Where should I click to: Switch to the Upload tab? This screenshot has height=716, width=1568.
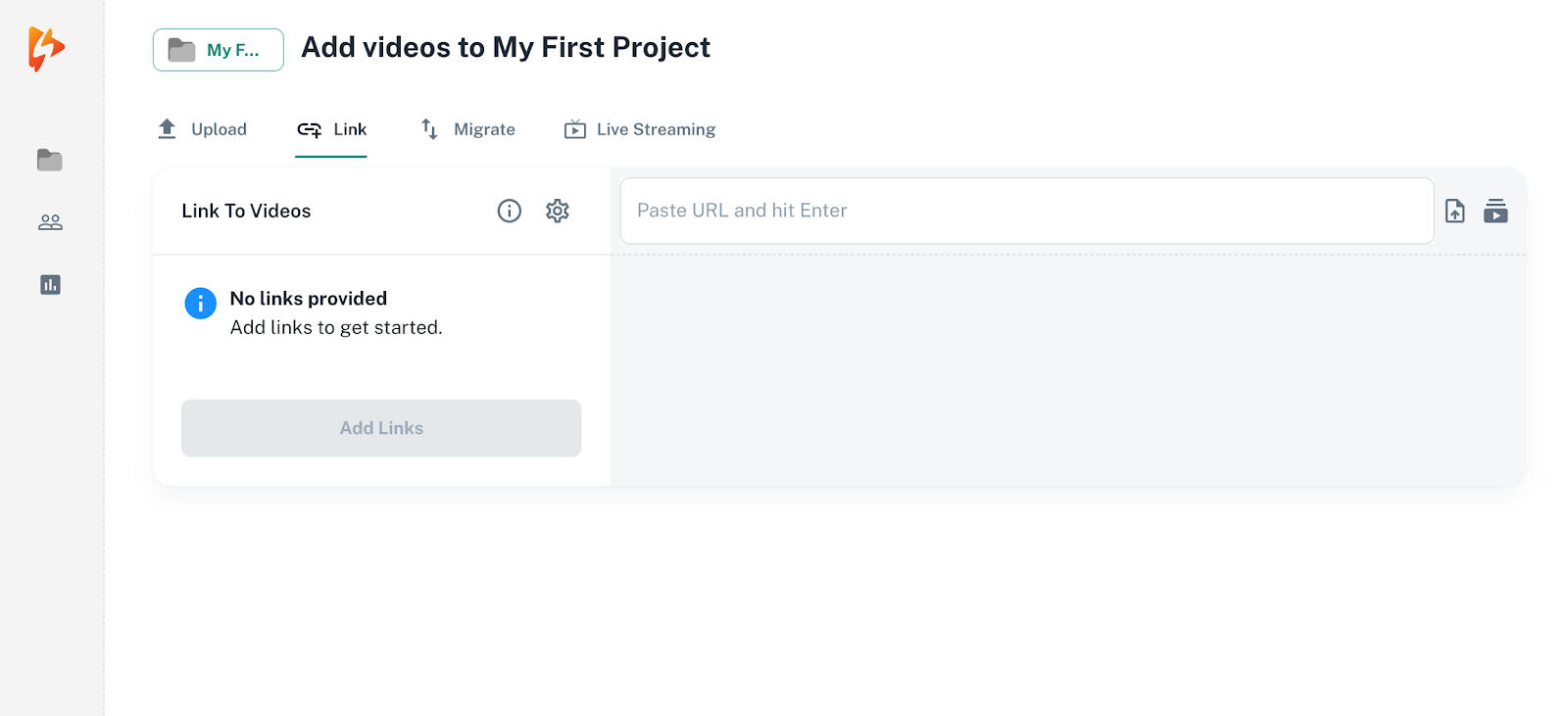(203, 129)
